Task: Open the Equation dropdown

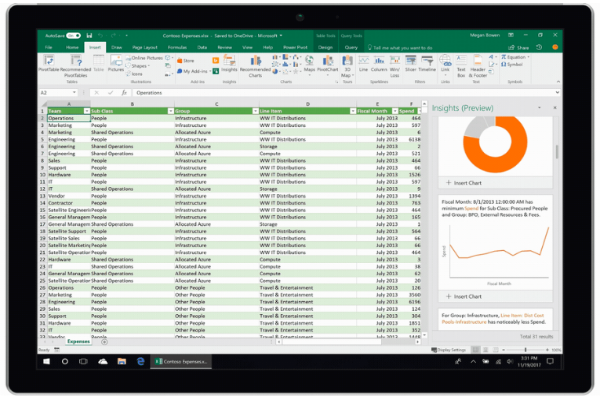Action: pos(515,57)
